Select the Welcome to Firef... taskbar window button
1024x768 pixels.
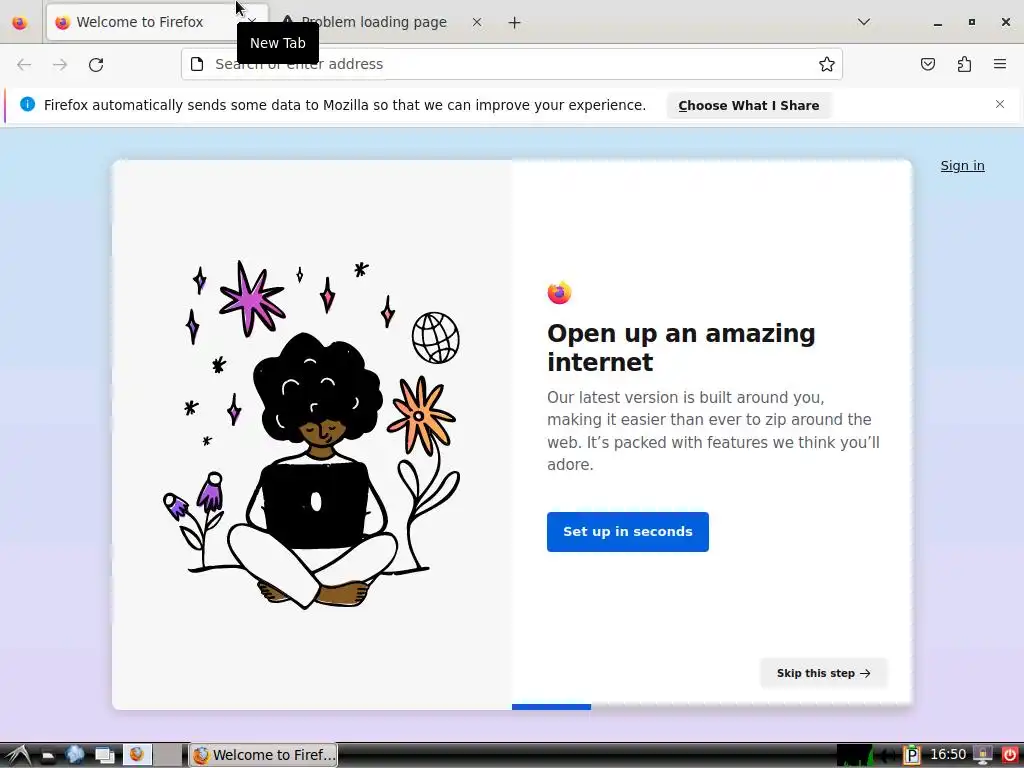click(x=264, y=755)
